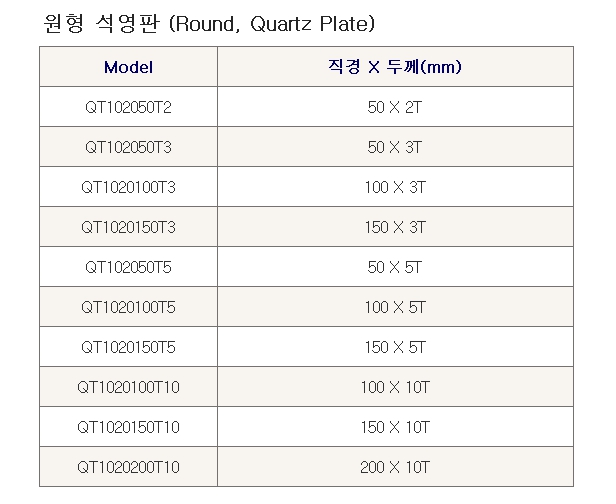Screen dimensions: 616x504
Task: Click the 100 X 3T size cell
Action: (395, 187)
